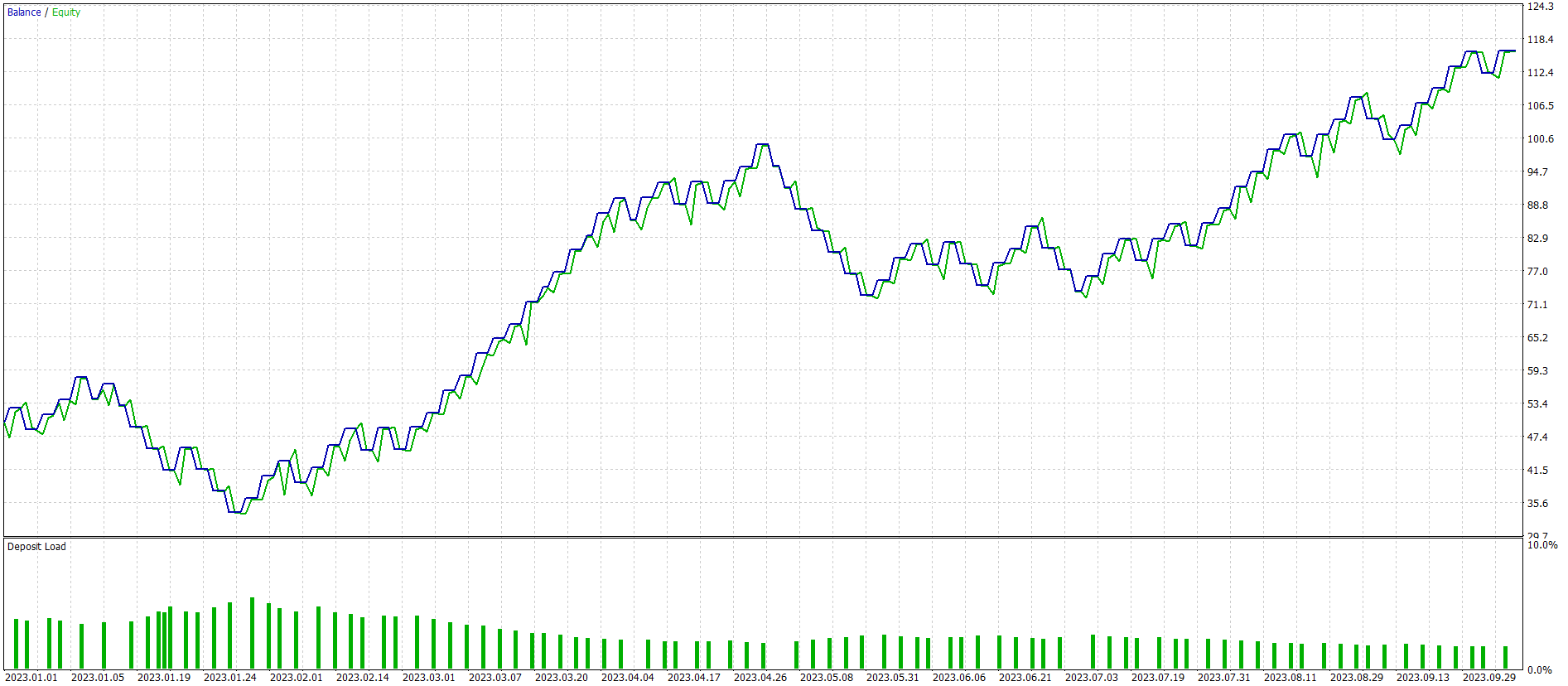Click the Balance legend label

coord(24,12)
